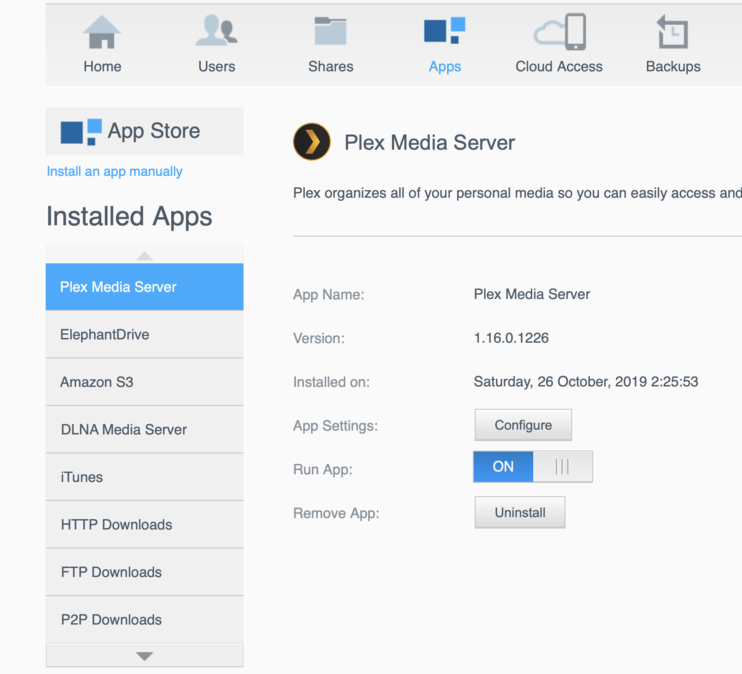
Task: Switch to the Apps tab label
Action: click(445, 67)
